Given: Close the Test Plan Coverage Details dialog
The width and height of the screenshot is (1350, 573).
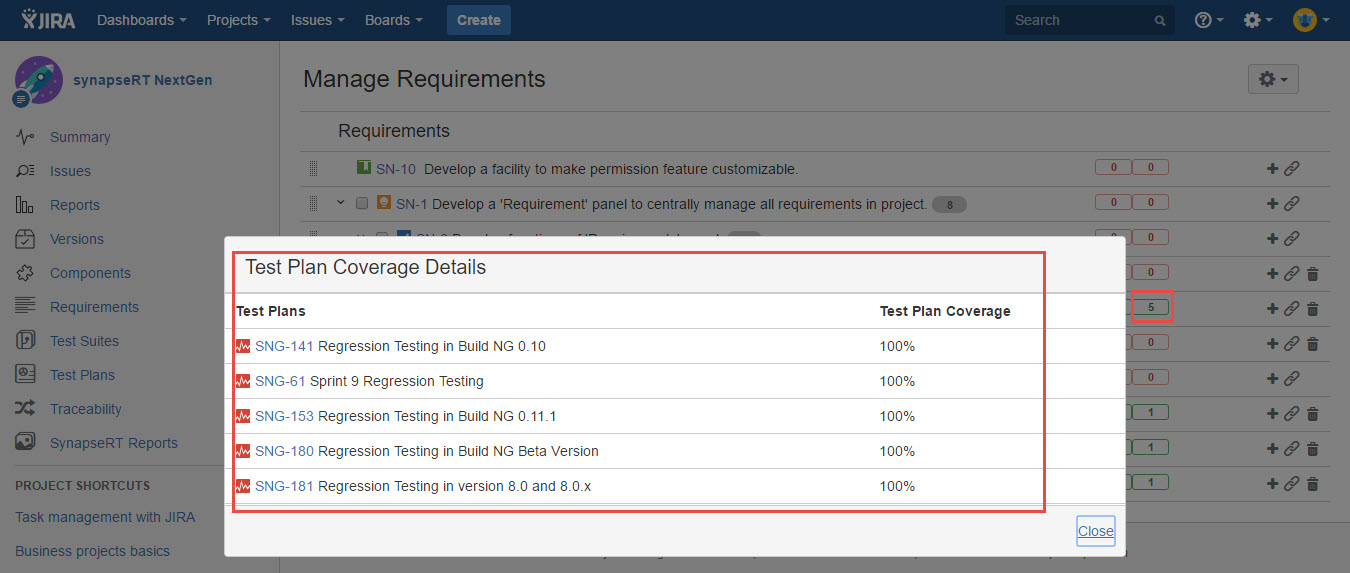Looking at the screenshot, I should [1095, 531].
